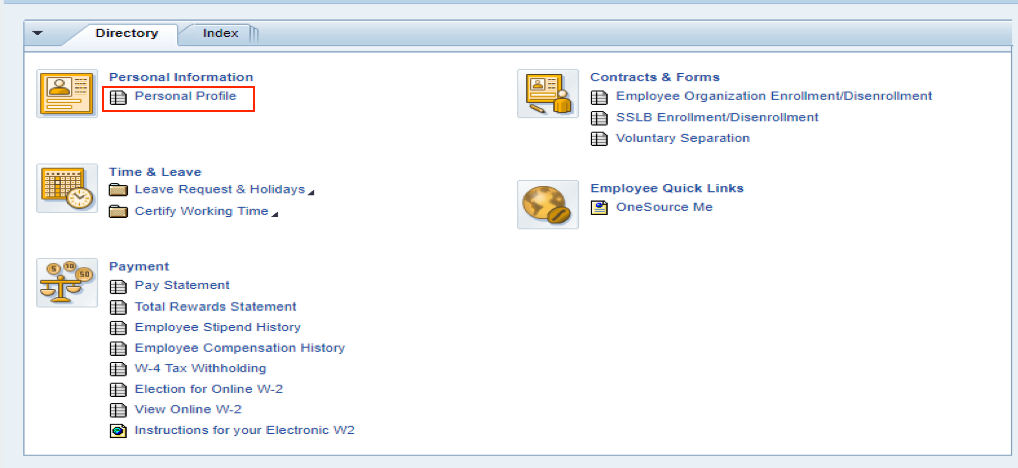Click the Contracts & Forms category icon

pyautogui.click(x=548, y=94)
